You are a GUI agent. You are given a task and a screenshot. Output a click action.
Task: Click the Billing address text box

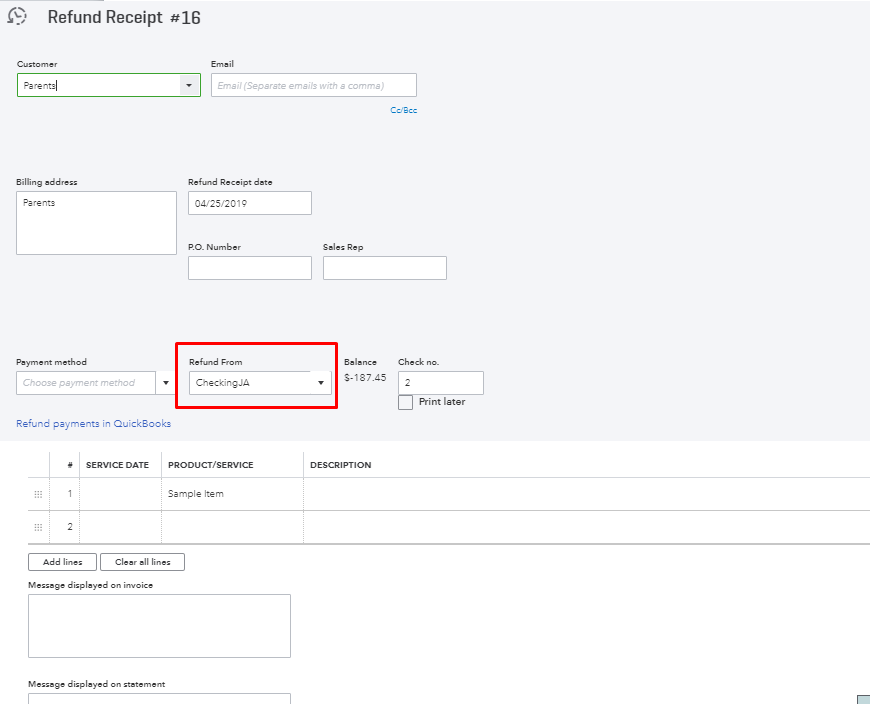click(97, 223)
